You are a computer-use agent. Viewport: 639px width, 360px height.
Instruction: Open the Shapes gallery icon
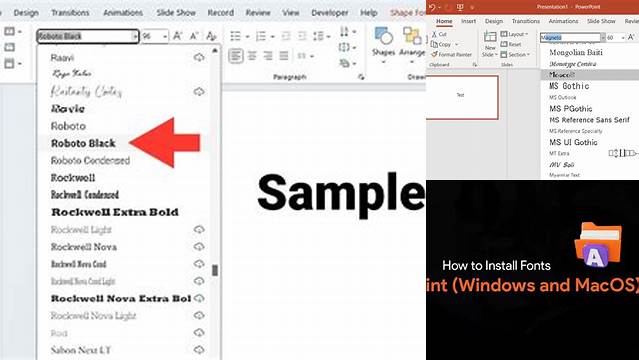point(383,41)
